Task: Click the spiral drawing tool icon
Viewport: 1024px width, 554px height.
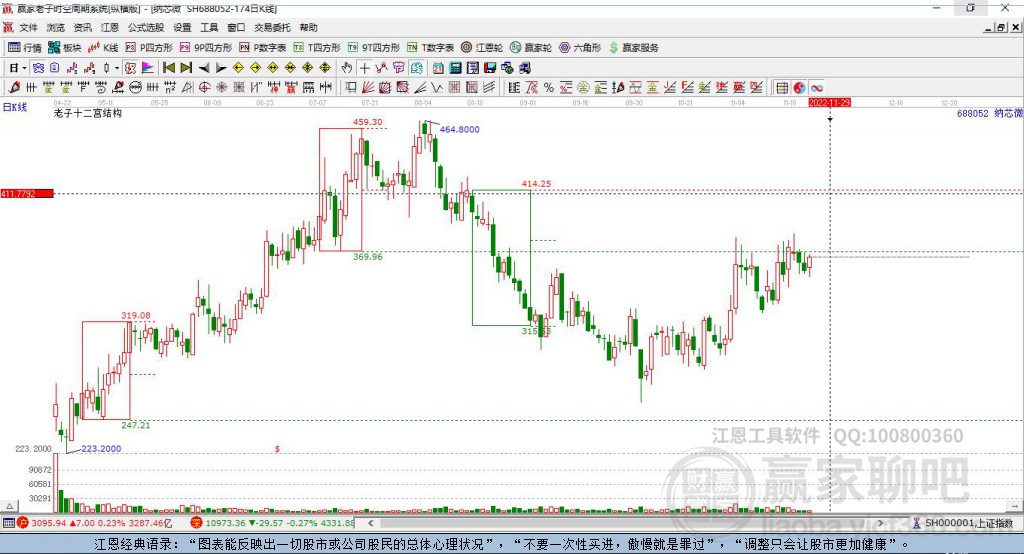Action: tap(101, 88)
